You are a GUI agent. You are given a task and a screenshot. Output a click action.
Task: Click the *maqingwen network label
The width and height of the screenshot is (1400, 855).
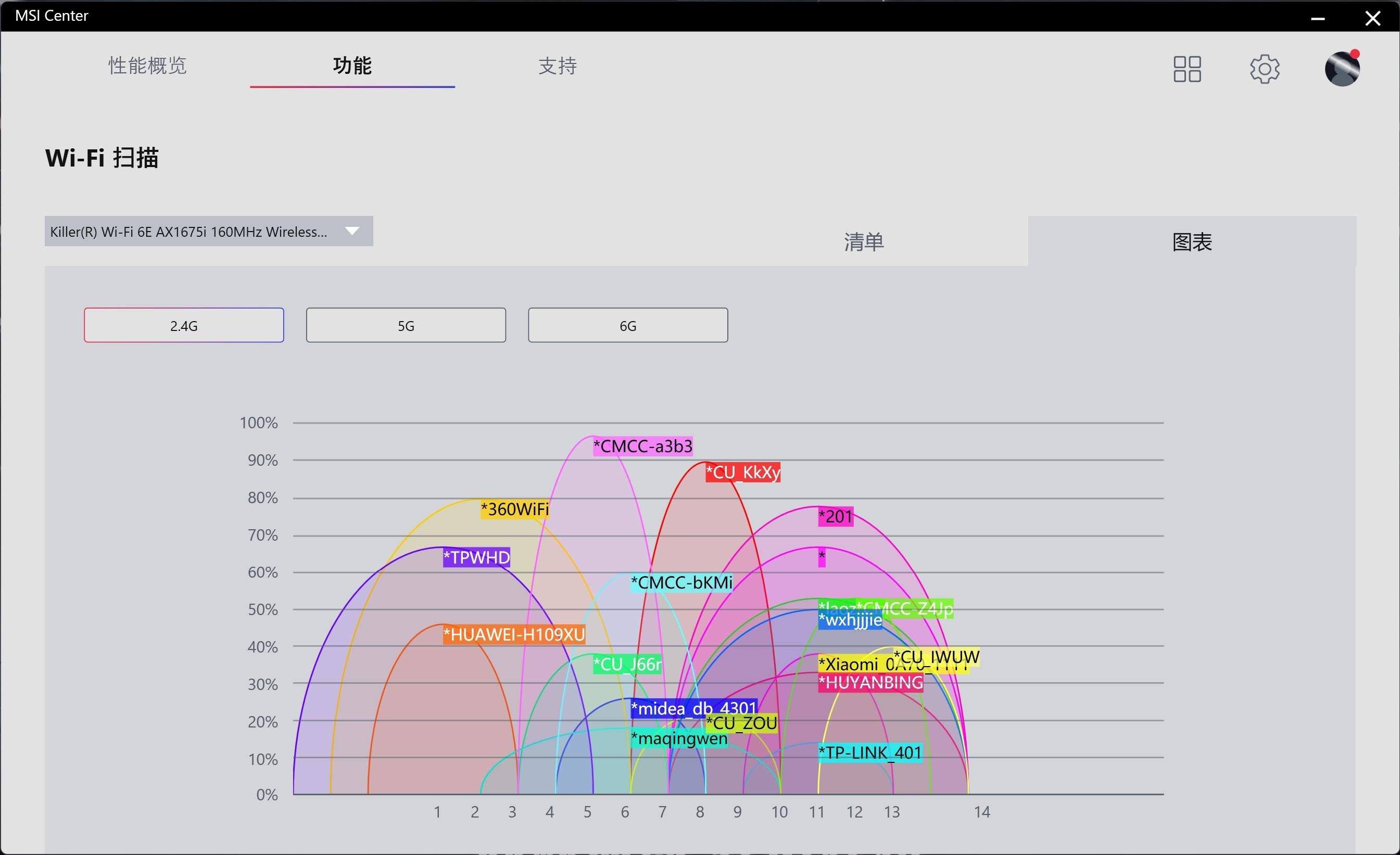[x=679, y=738]
